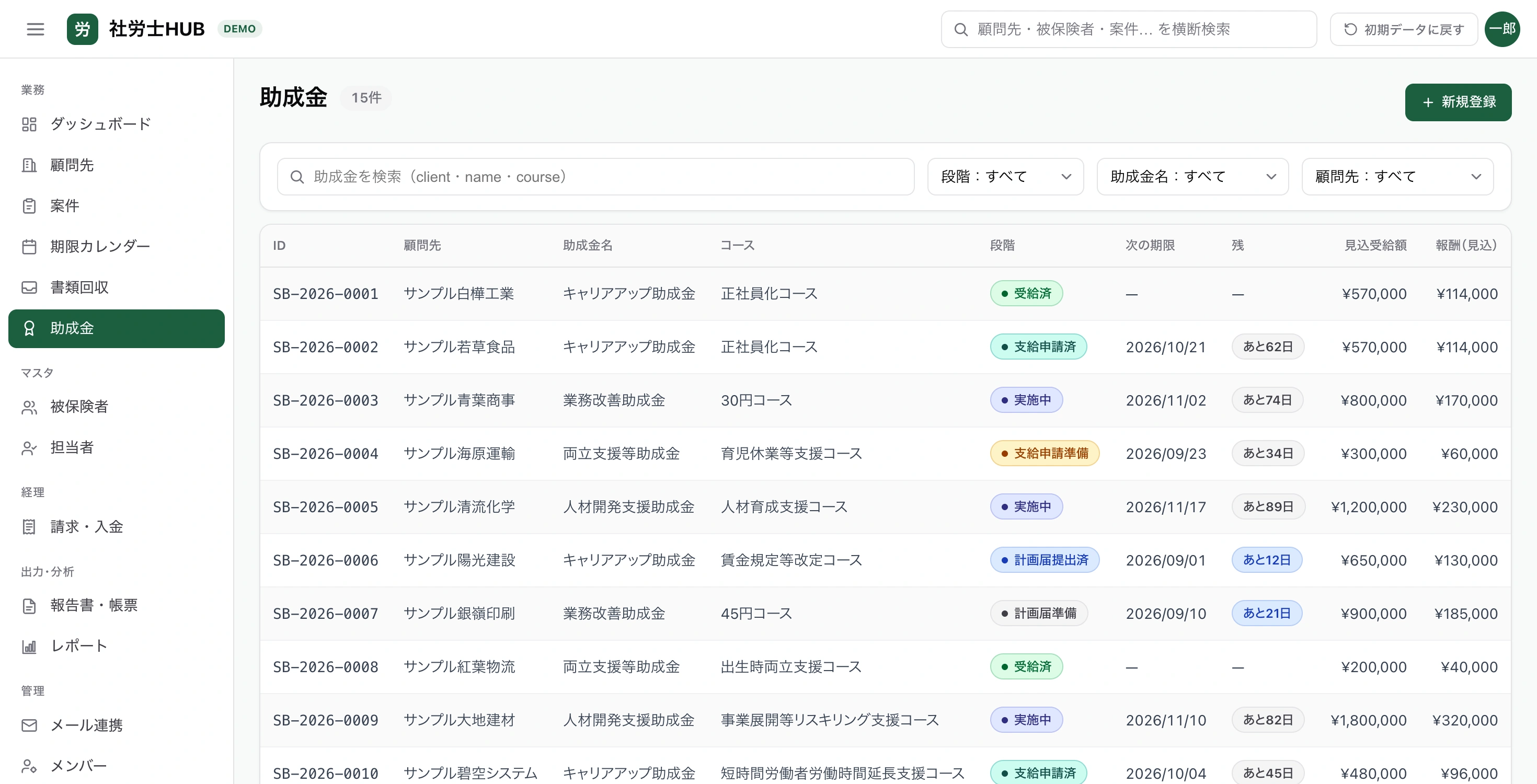Sort by the 見込受給額 column header
This screenshot has width=1537, height=784.
tap(1375, 245)
